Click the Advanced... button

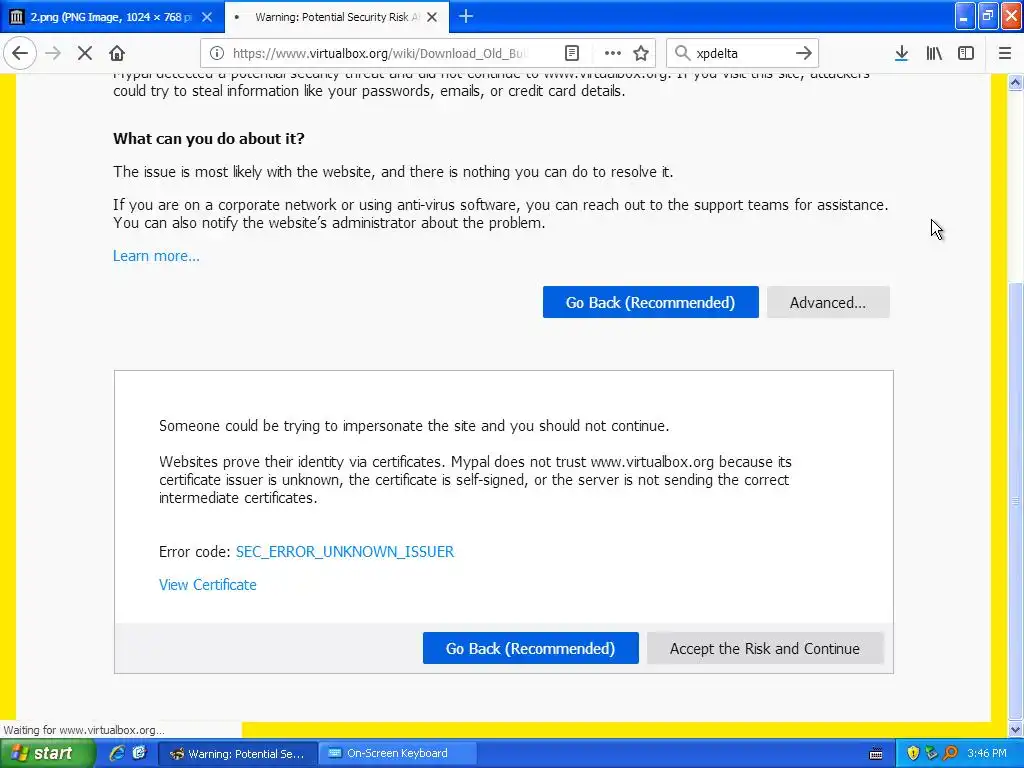tap(828, 302)
